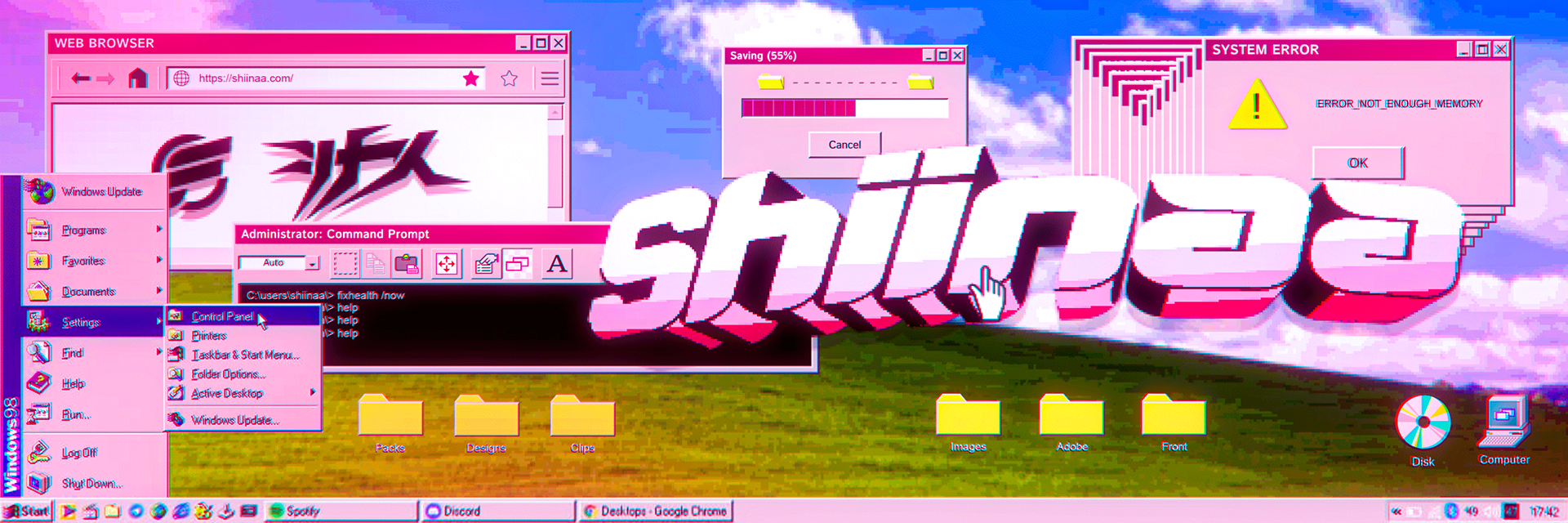Open the browser hamburger menu
The height and width of the screenshot is (523, 1568).
point(550,78)
